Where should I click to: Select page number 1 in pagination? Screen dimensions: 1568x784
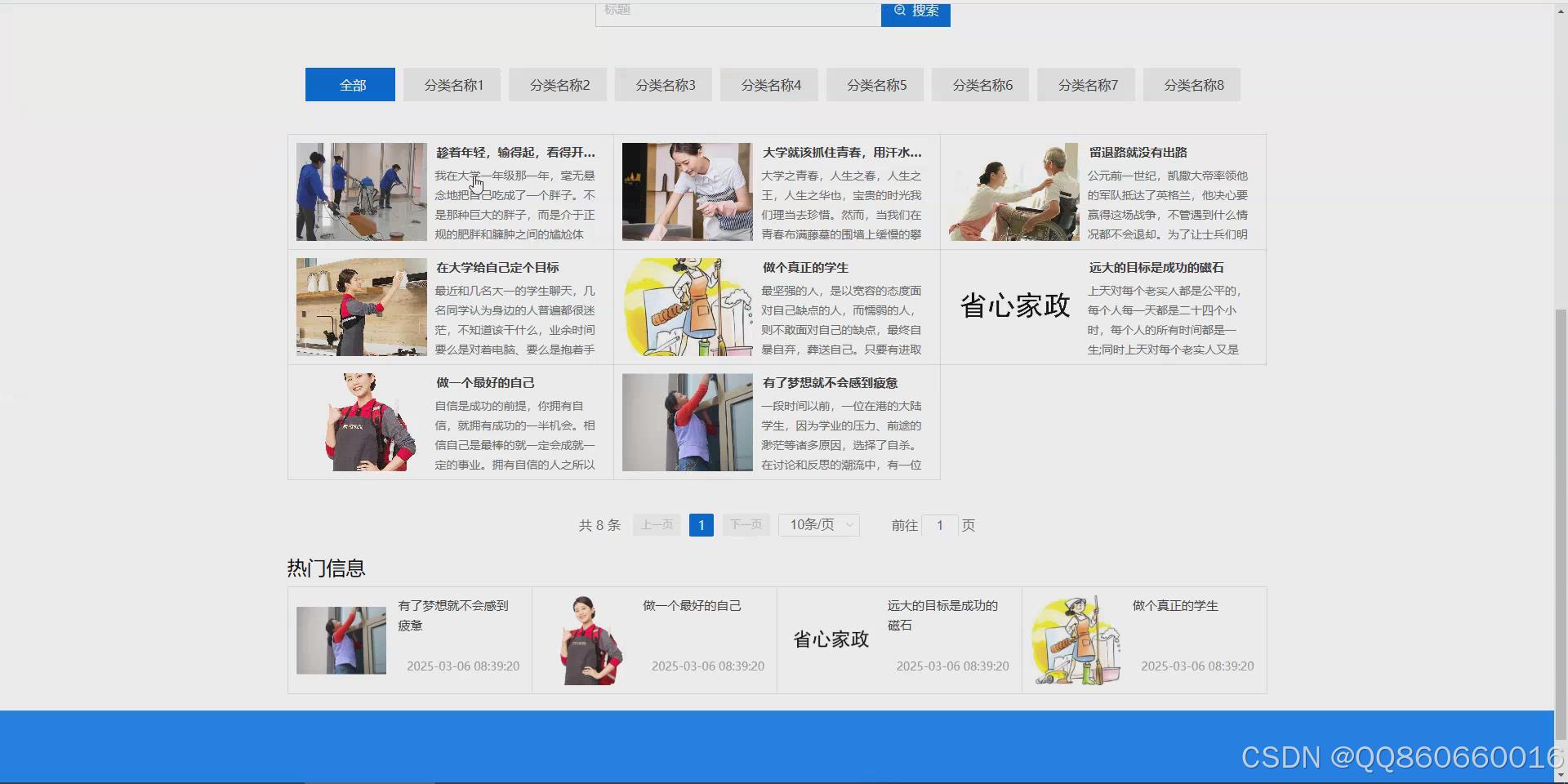[701, 525]
